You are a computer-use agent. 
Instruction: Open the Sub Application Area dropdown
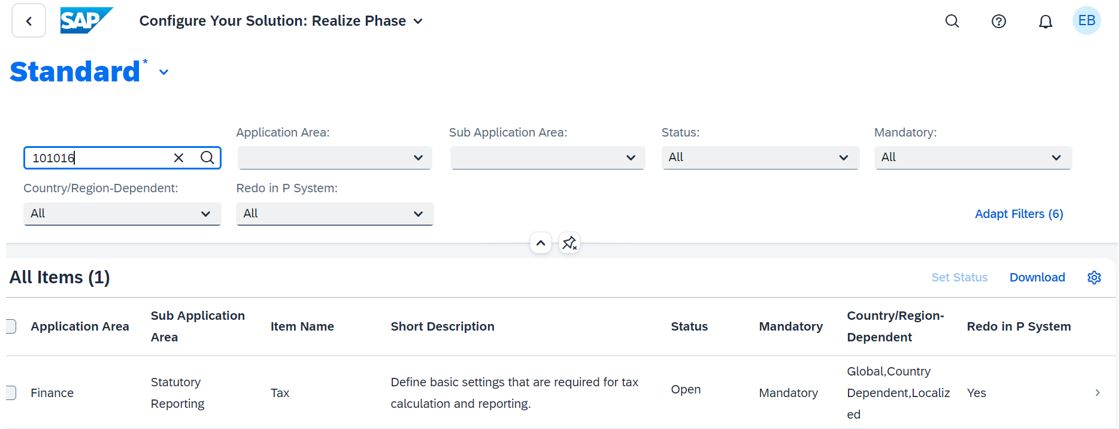(547, 158)
